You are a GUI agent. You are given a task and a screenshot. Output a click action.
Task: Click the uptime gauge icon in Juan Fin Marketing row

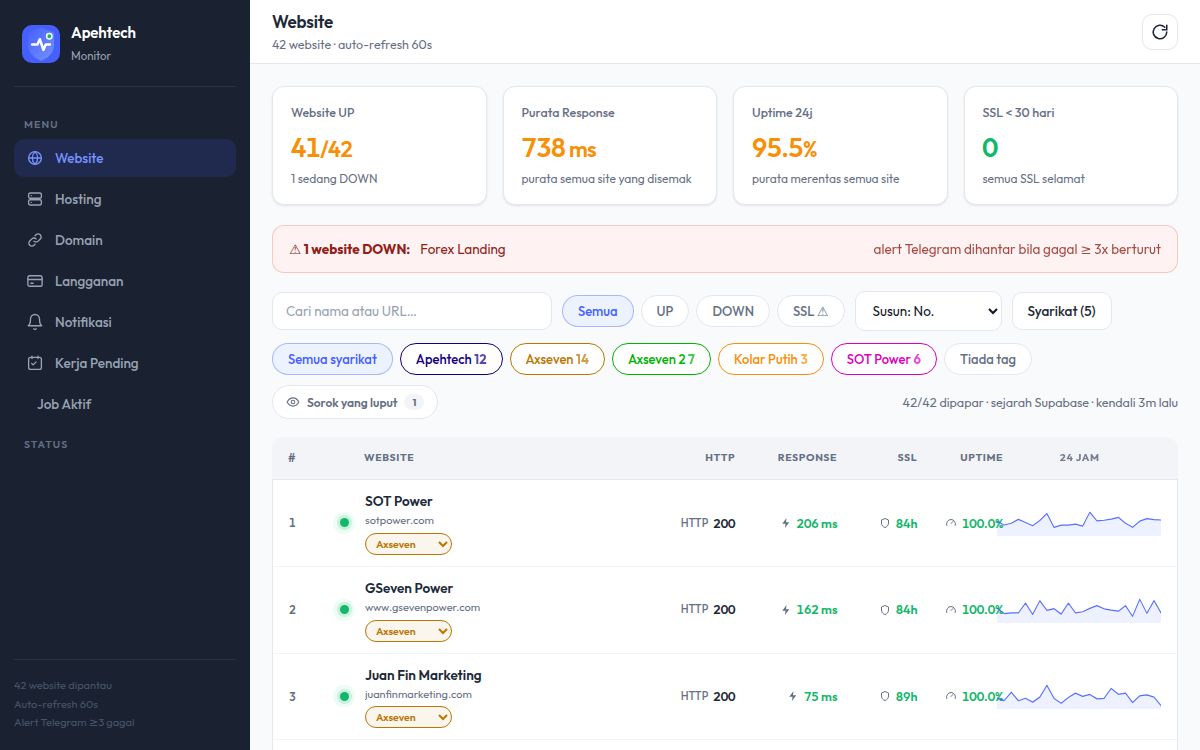pos(951,697)
